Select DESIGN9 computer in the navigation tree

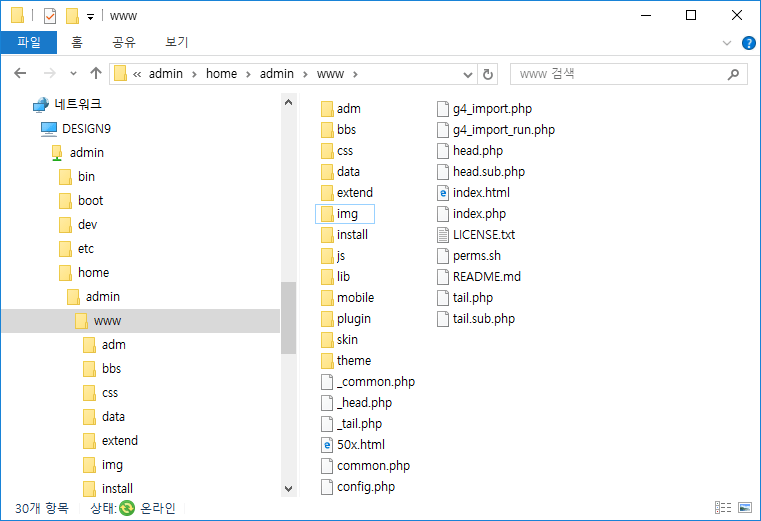coord(83,128)
